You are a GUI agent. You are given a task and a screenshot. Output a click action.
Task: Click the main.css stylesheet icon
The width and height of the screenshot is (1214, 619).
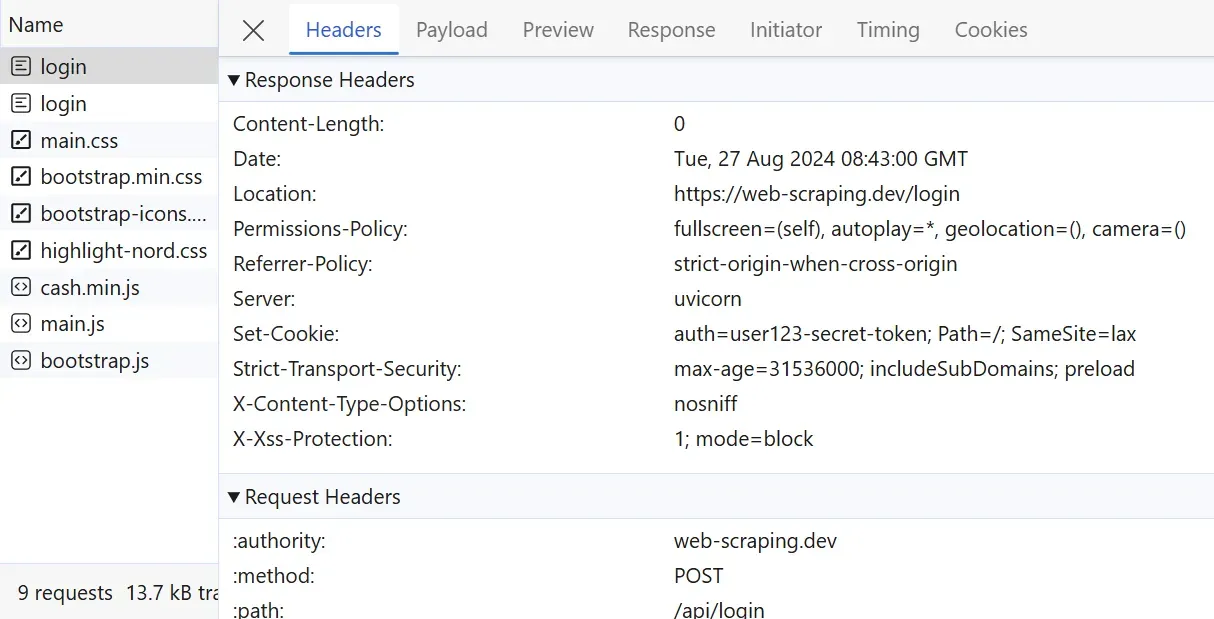click(23, 140)
